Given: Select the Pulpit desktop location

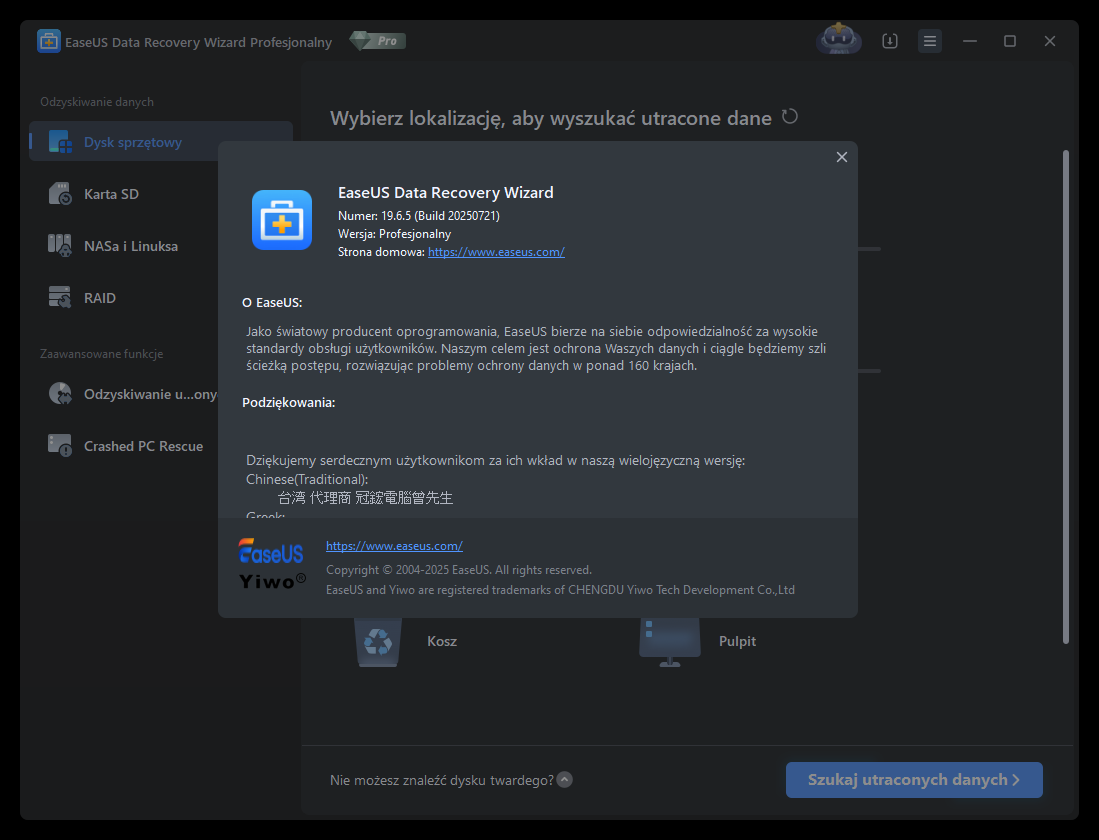Looking at the screenshot, I should click(698, 641).
